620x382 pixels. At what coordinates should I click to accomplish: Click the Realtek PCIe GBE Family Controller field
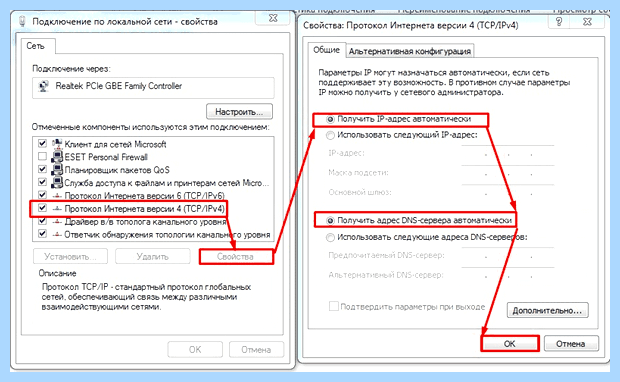point(153,87)
